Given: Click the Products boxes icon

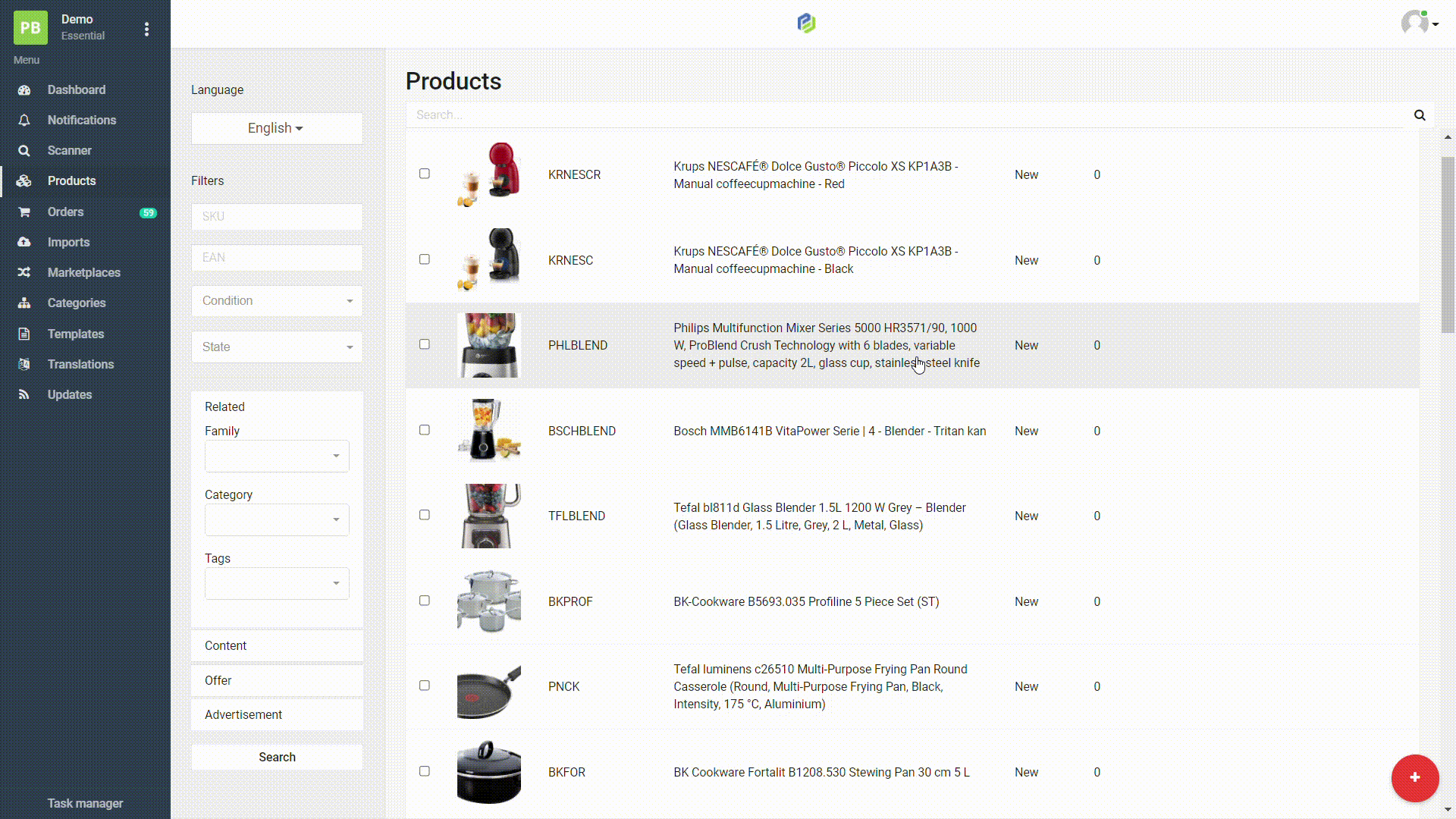Looking at the screenshot, I should [24, 181].
